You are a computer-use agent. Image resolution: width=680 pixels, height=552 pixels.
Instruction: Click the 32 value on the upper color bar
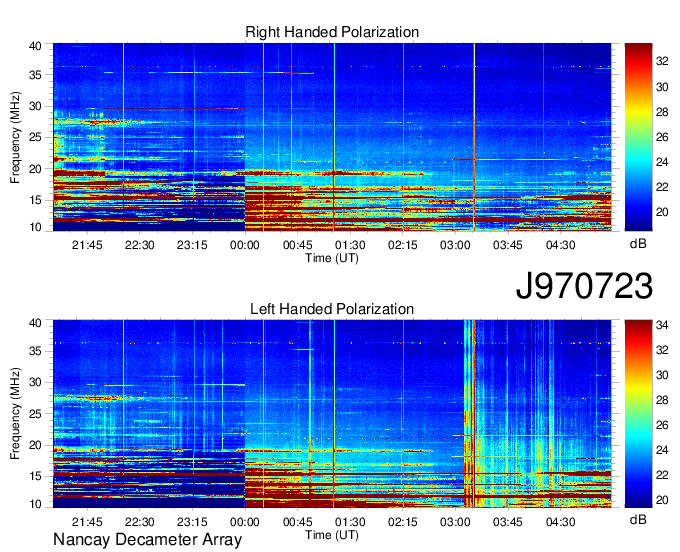tap(662, 62)
